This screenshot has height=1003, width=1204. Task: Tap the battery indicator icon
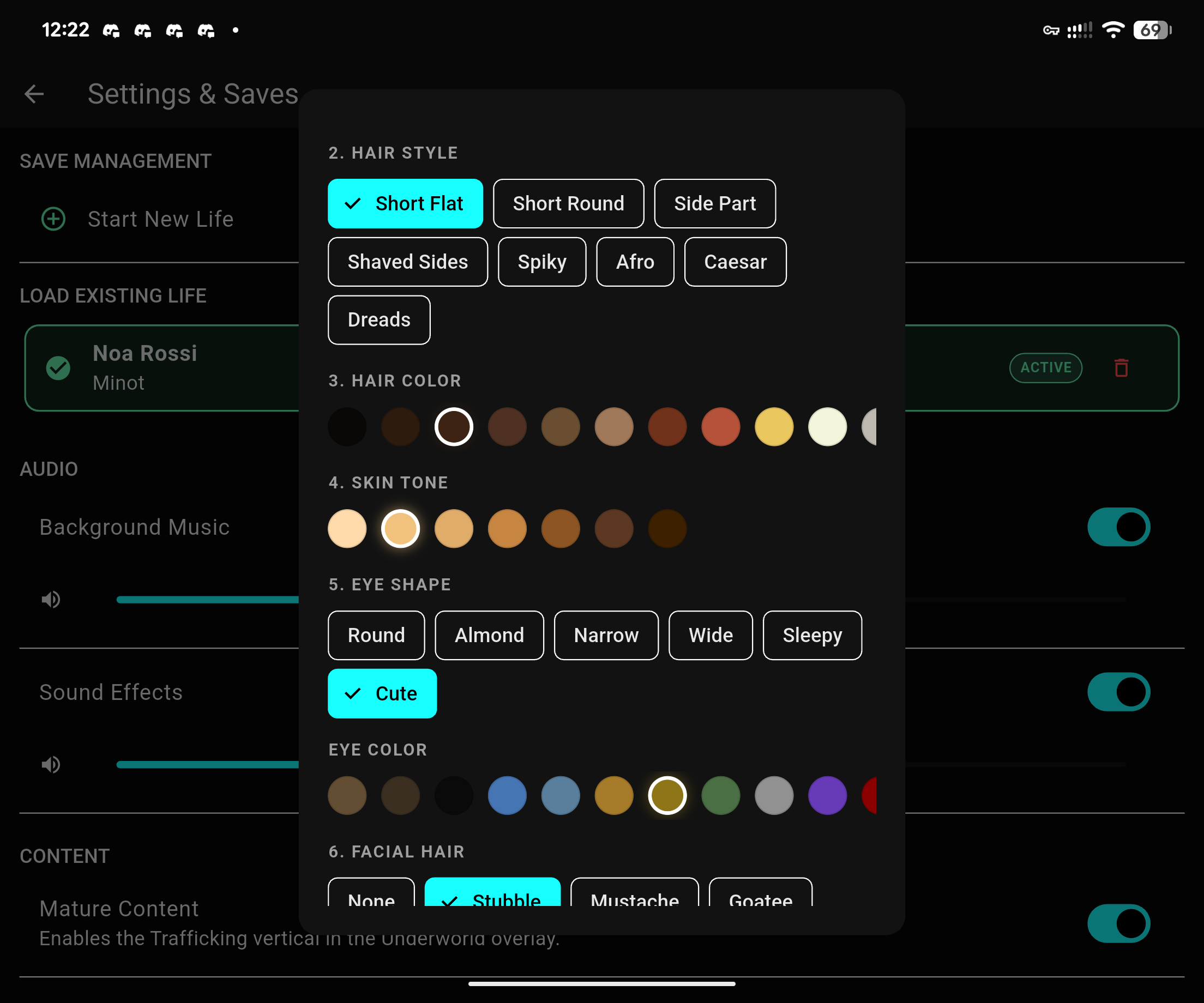pyautogui.click(x=1152, y=30)
